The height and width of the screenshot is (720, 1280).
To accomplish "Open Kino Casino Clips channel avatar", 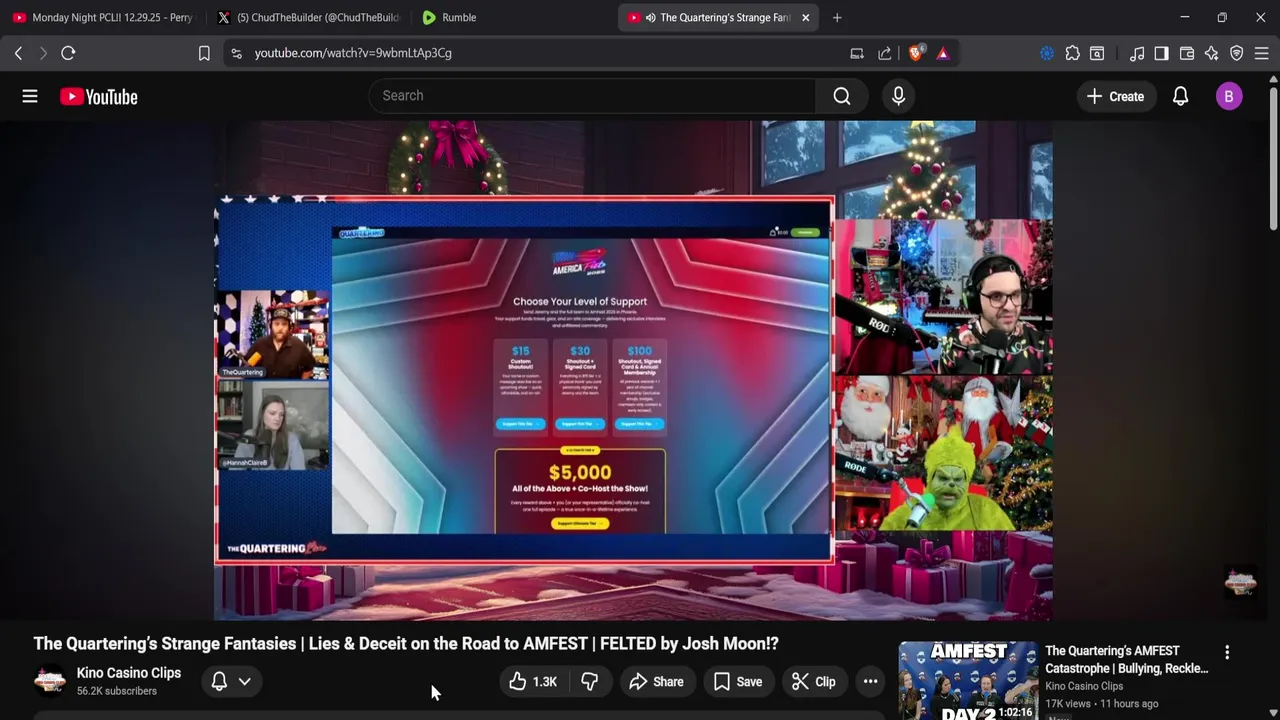I will coord(49,681).
